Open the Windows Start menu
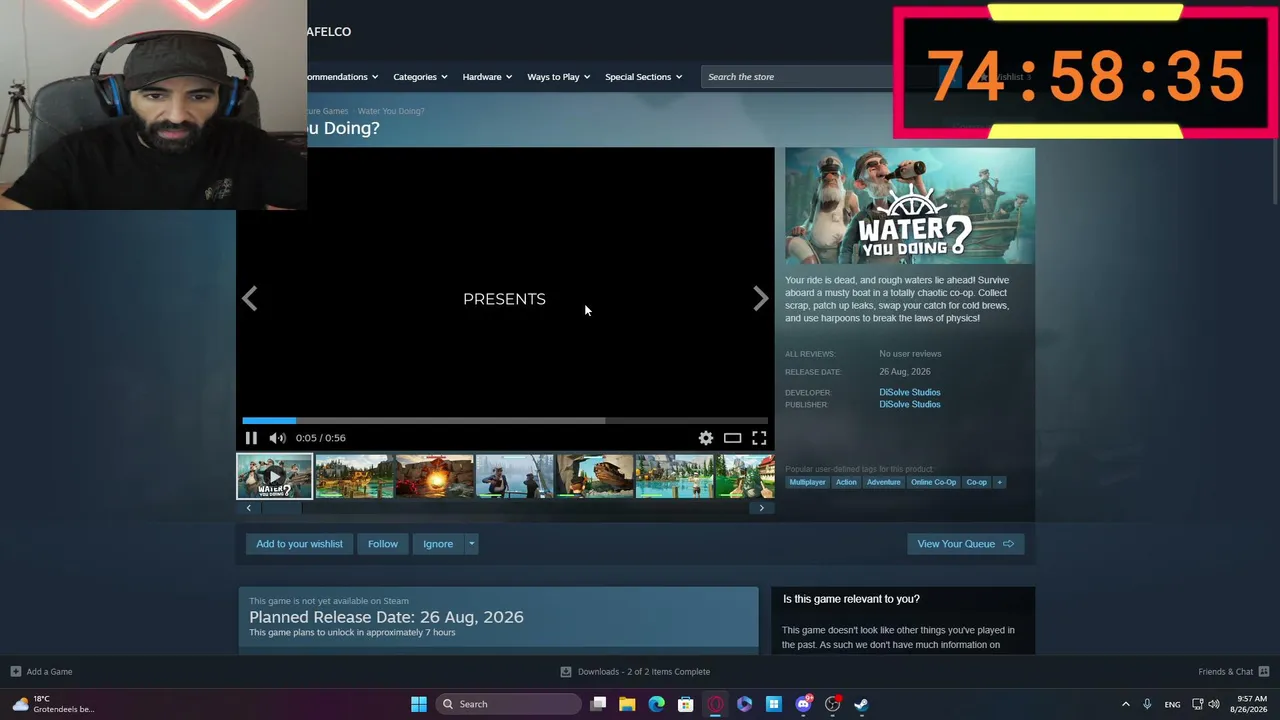 coord(419,704)
